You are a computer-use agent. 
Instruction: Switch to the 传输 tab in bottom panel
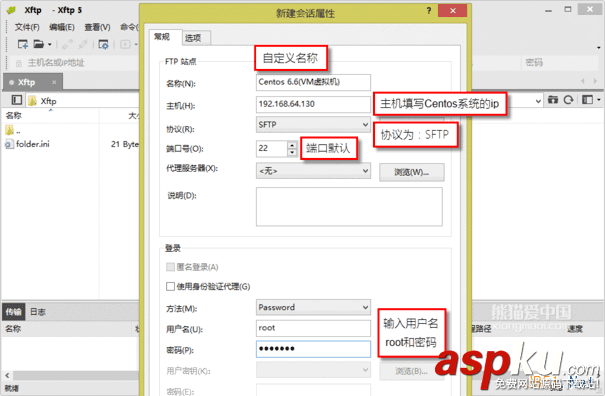pos(14,311)
